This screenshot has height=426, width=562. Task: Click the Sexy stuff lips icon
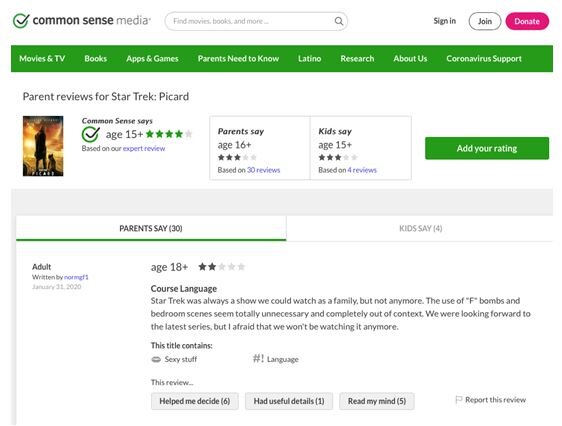click(156, 359)
